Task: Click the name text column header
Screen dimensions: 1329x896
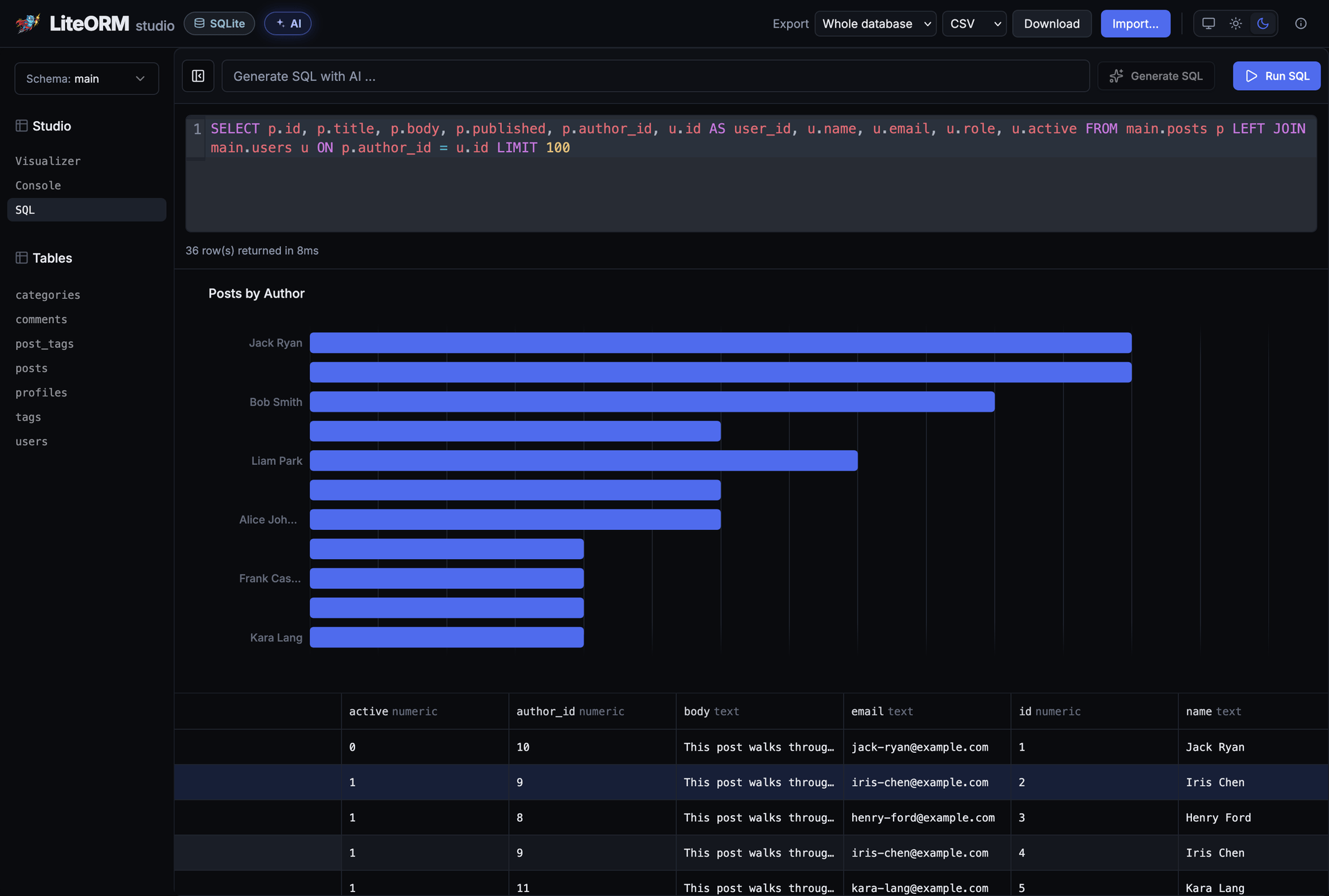Action: tap(1253, 711)
